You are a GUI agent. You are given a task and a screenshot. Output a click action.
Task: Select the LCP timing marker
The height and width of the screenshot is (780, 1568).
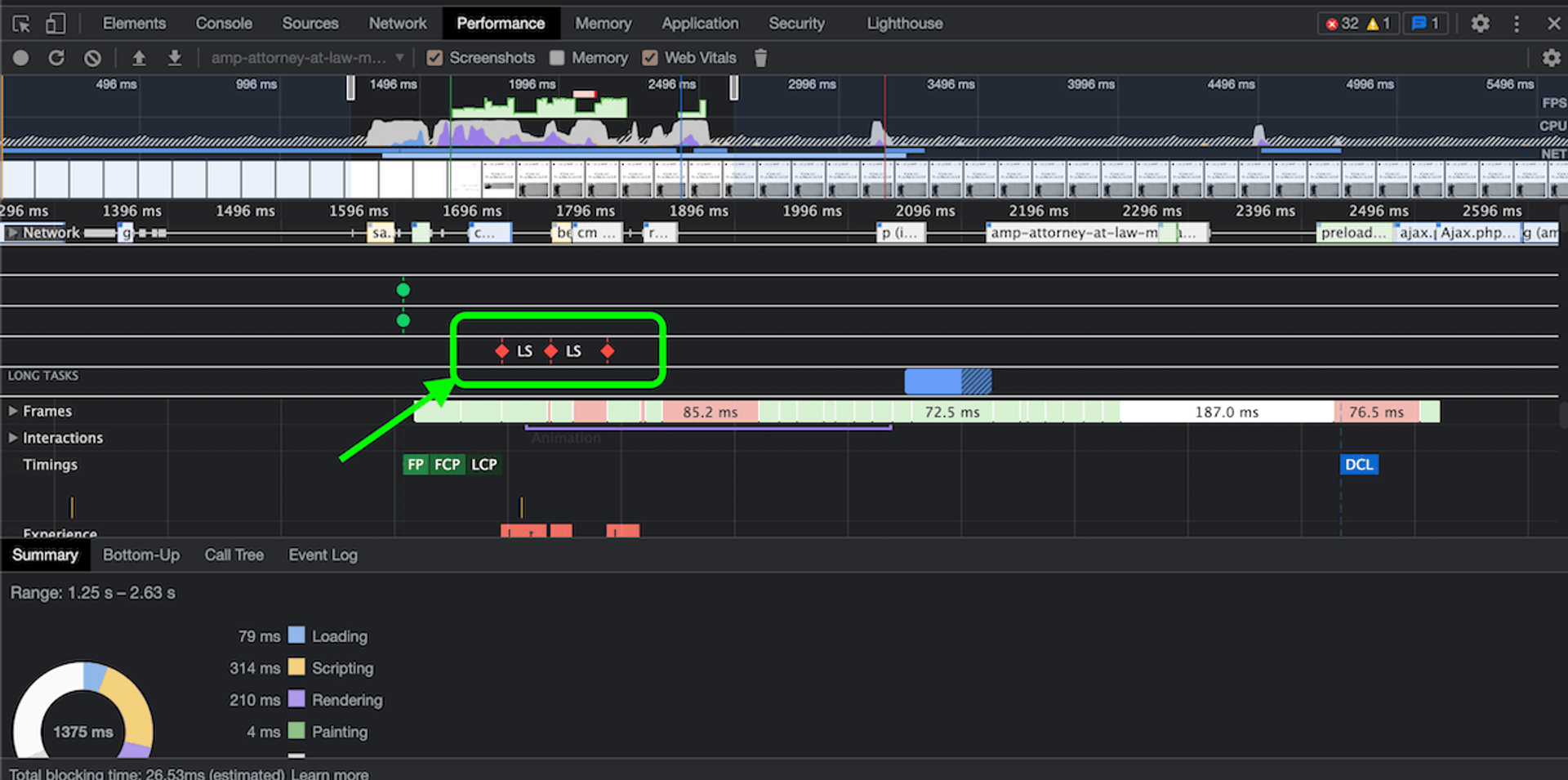(484, 465)
